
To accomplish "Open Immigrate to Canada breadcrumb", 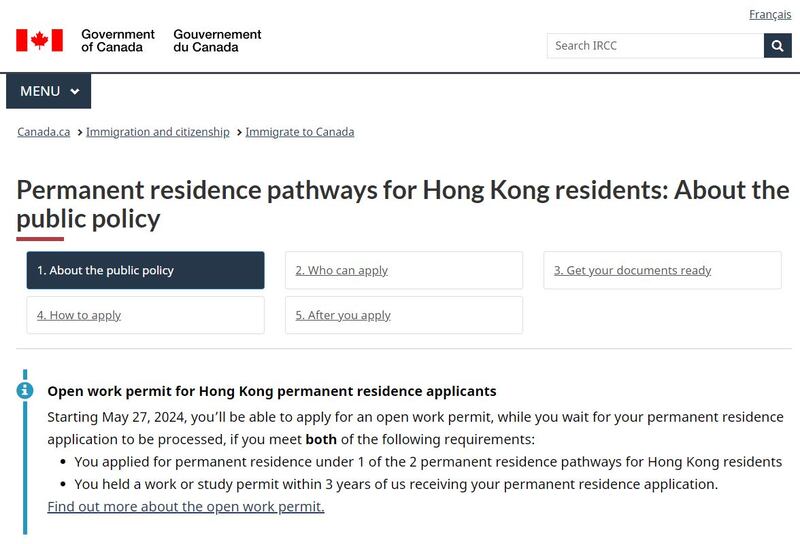I will click(299, 132).
